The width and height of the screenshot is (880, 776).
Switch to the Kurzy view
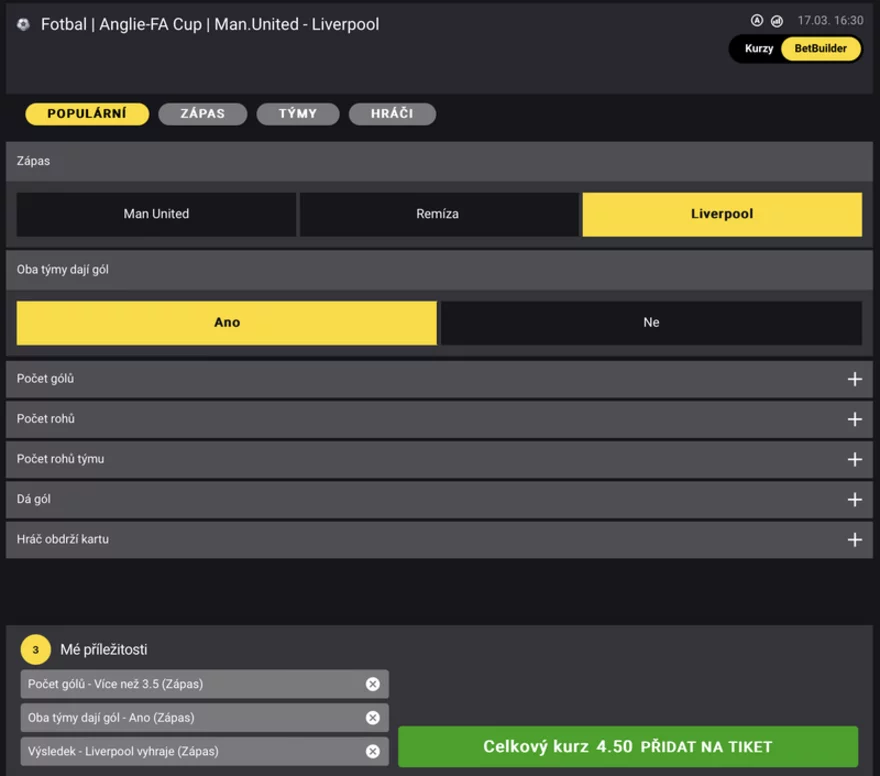point(759,49)
